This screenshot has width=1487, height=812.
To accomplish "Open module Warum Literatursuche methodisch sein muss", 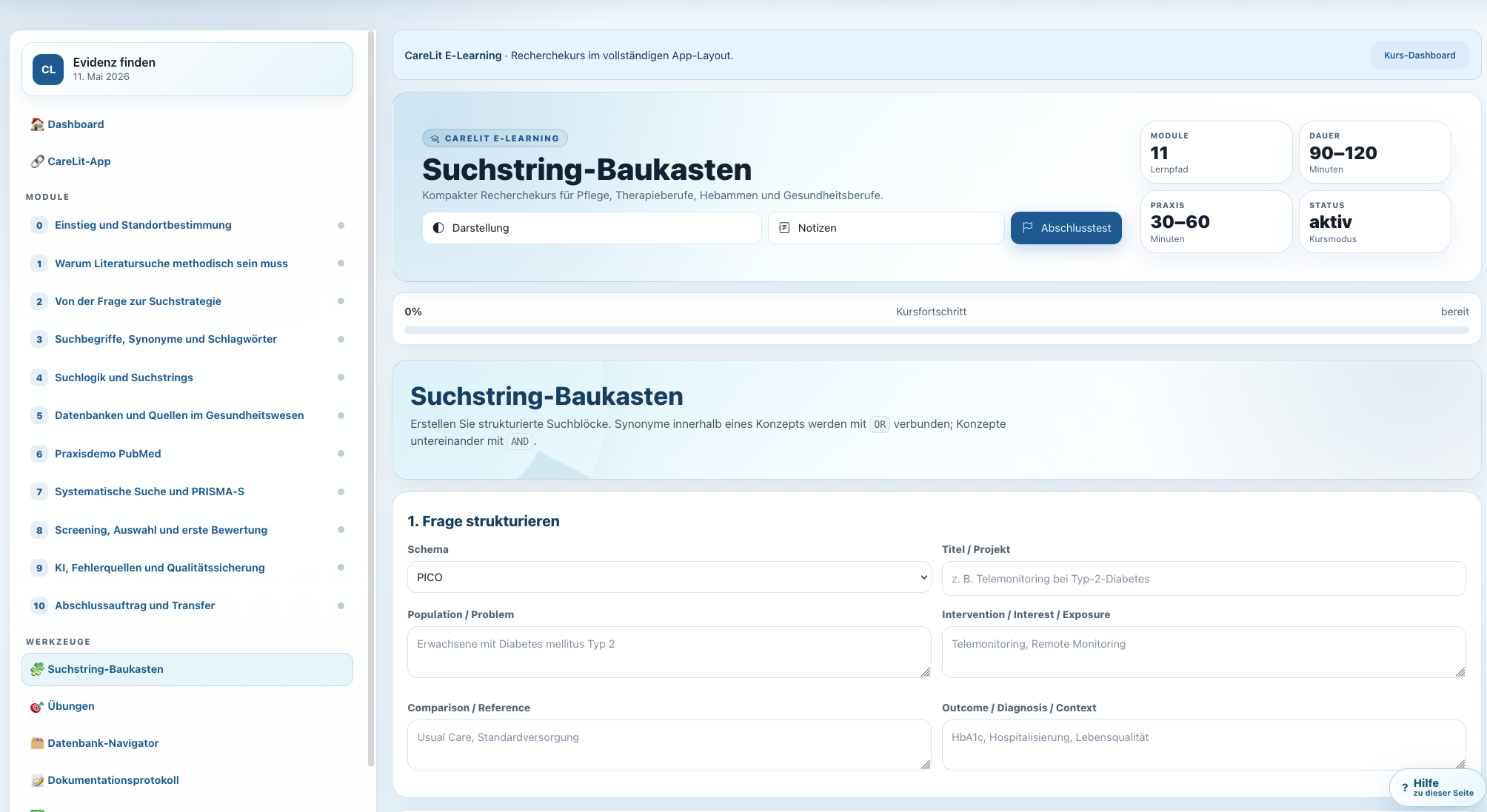I will [x=187, y=264].
